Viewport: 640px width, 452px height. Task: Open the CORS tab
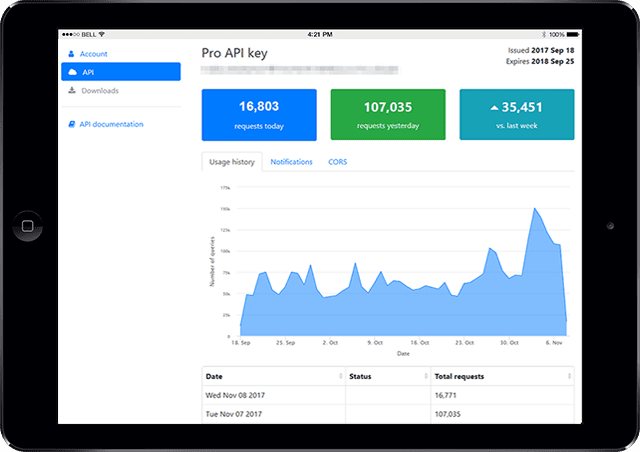pos(338,162)
